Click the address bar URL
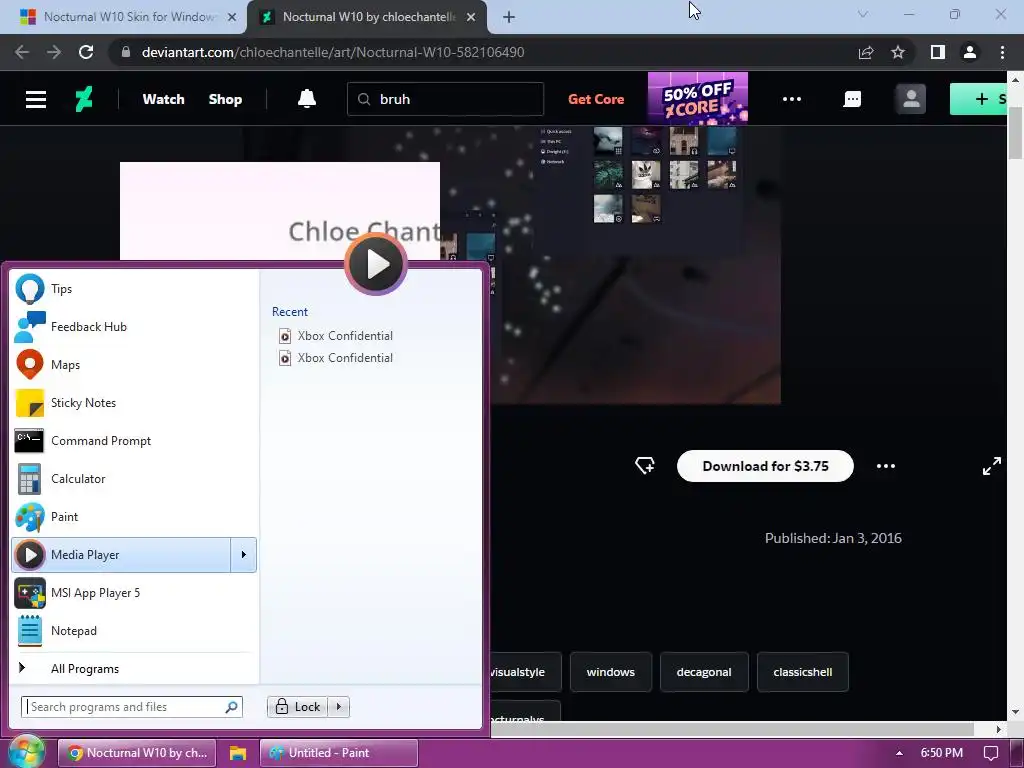Viewport: 1024px width, 768px height. pos(333,52)
